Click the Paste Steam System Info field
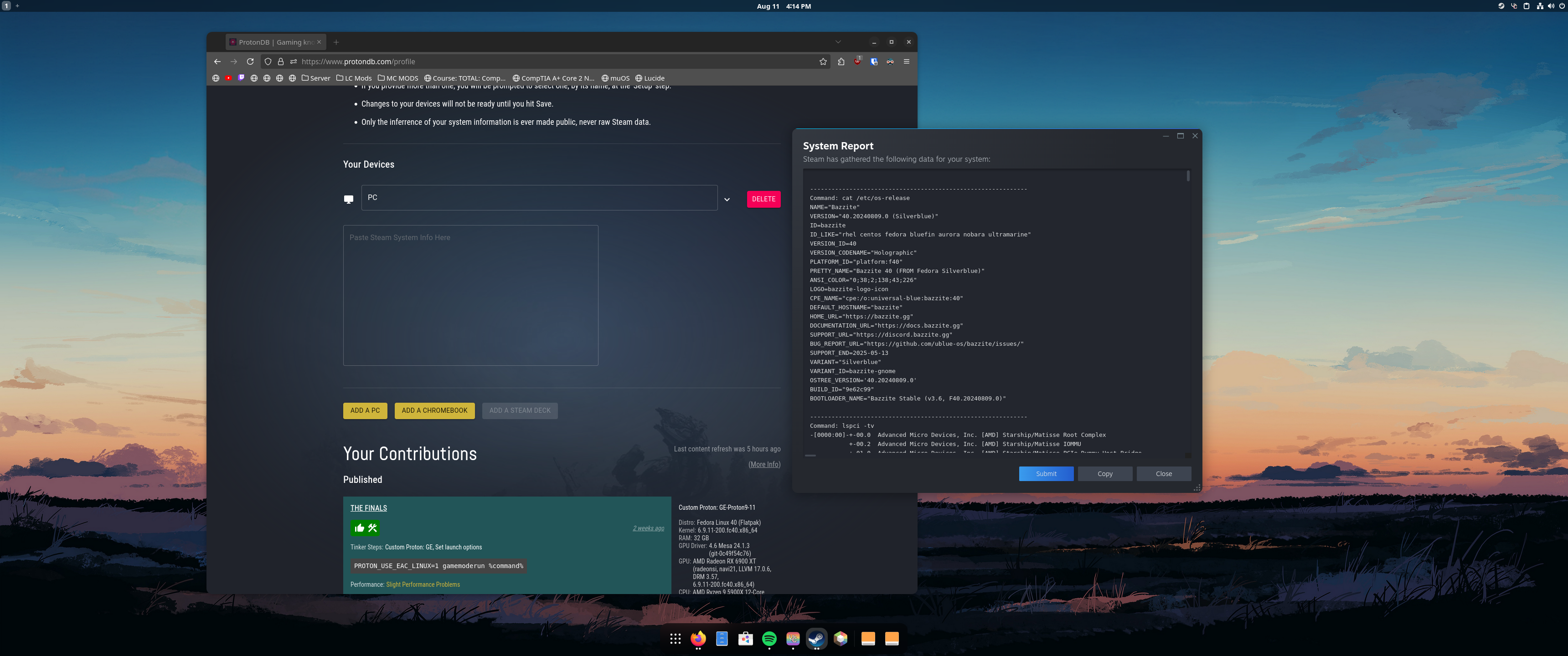Viewport: 1568px width, 656px height. 470,295
